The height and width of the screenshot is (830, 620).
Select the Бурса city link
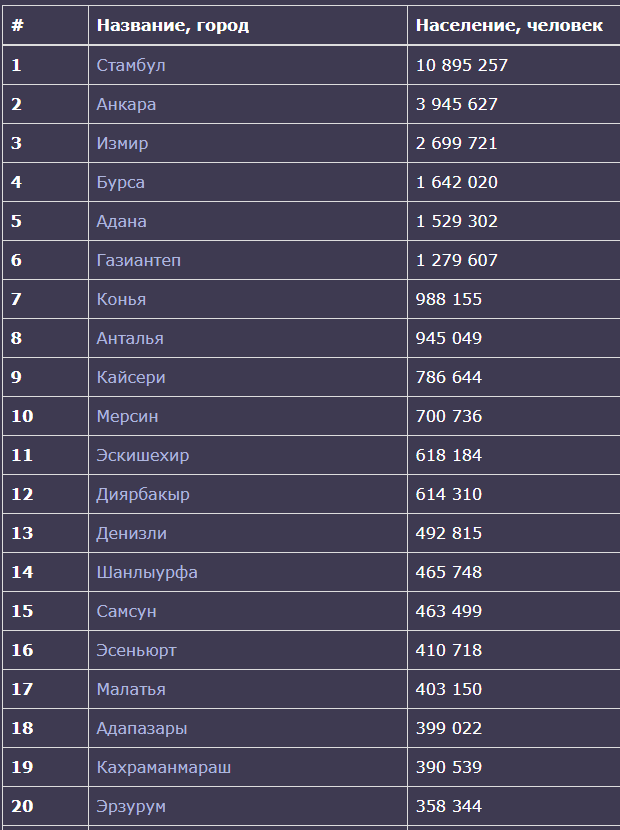120,182
